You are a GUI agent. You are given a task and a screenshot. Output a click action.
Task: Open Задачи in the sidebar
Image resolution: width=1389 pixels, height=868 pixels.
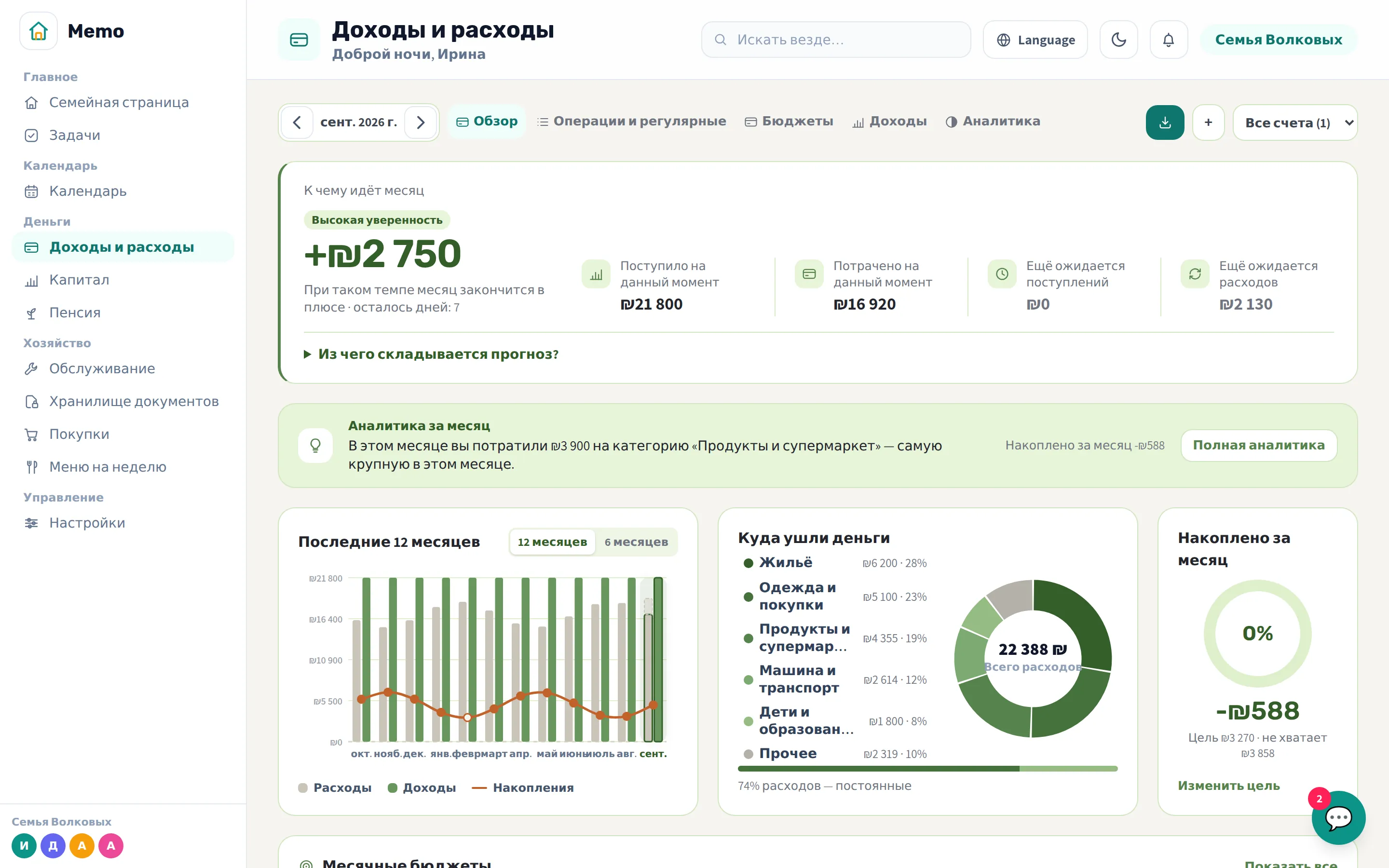(123, 135)
